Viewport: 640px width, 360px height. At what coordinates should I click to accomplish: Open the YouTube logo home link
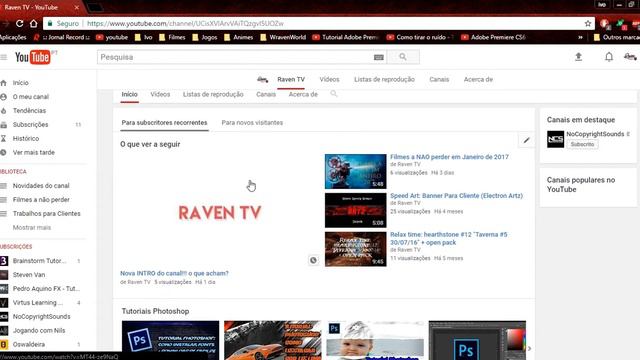(33, 57)
